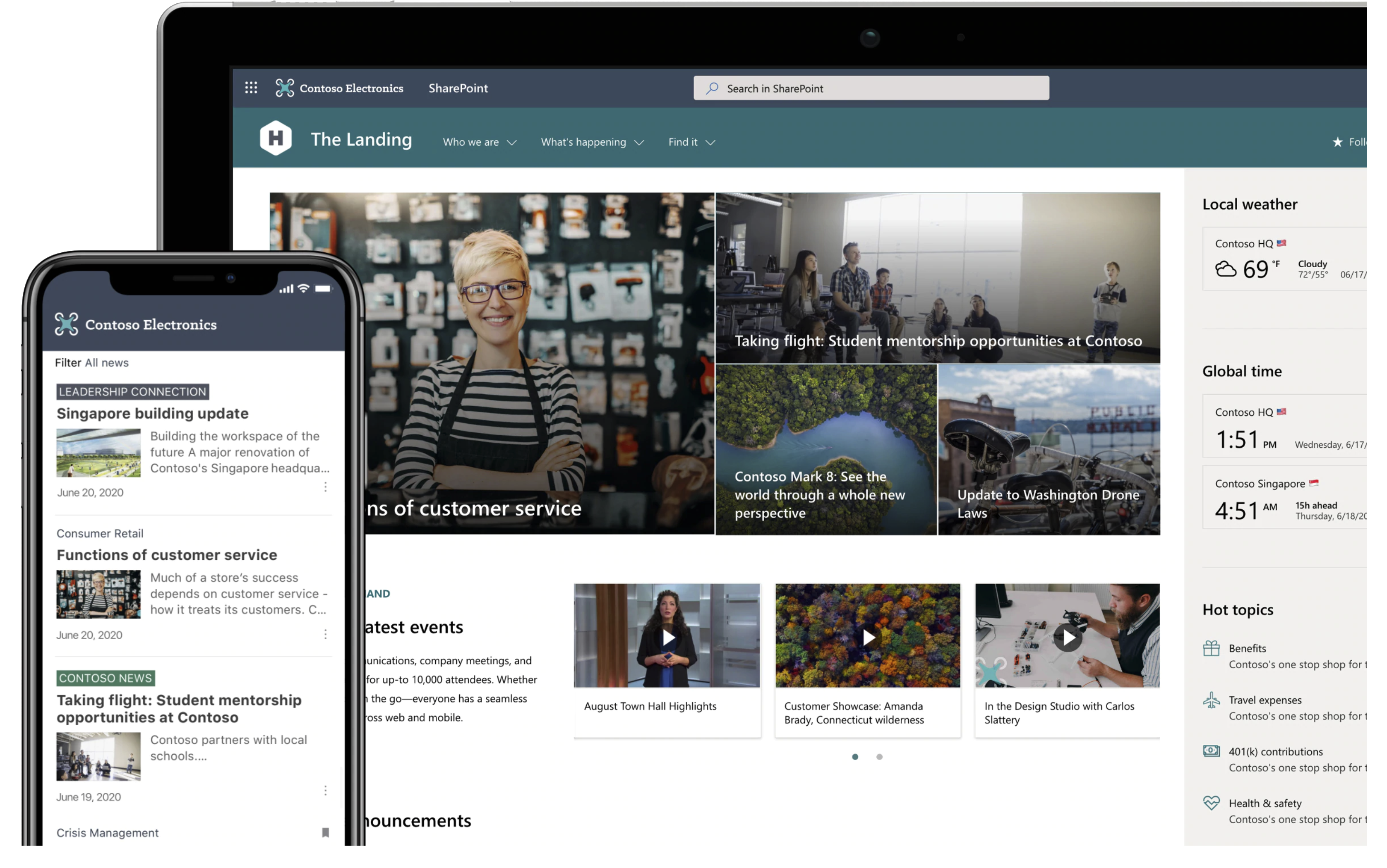Open the Health & safety hot topic link
This screenshot has height=868, width=1387.
coord(1265,803)
